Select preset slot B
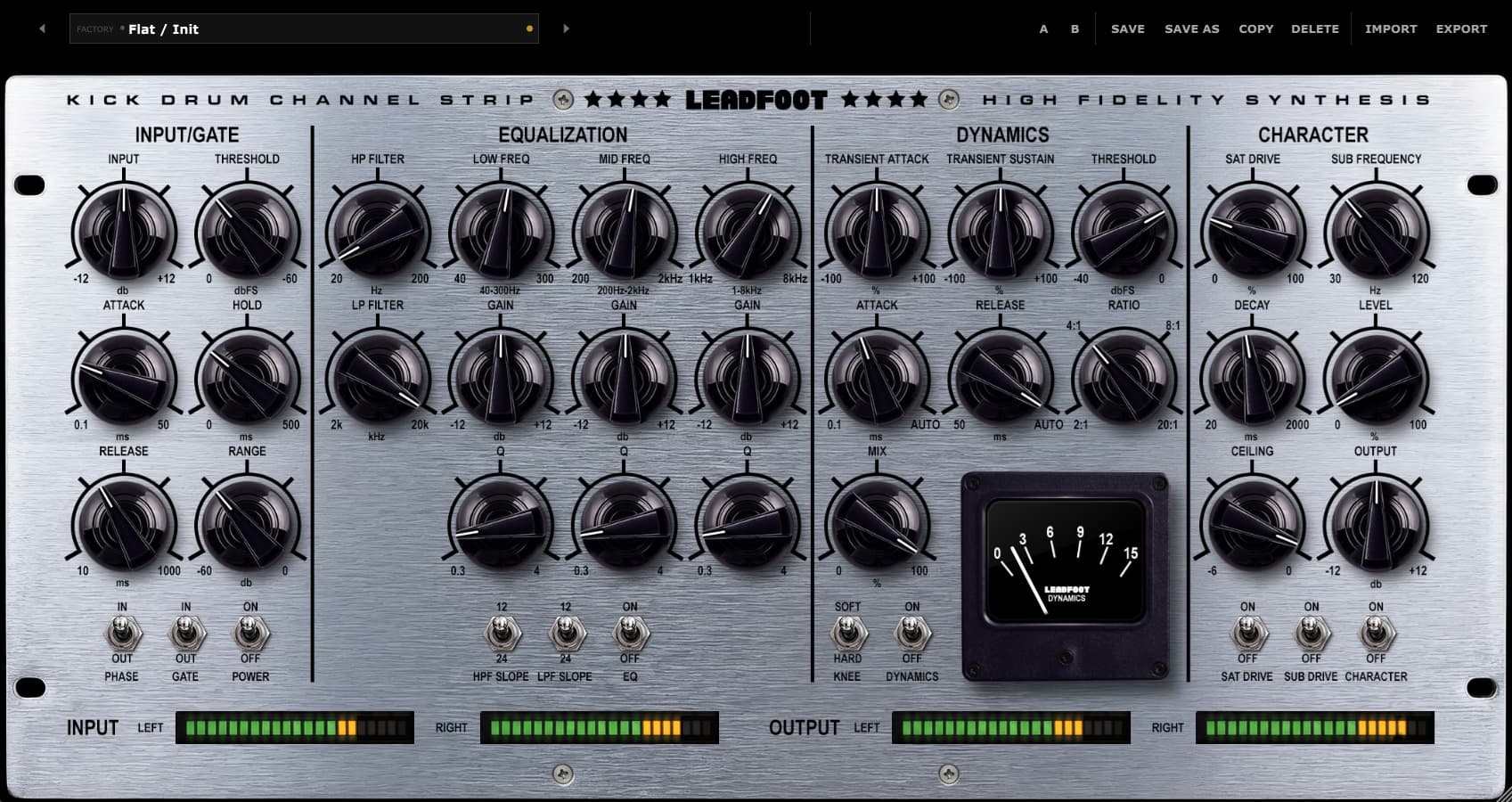This screenshot has width=1512, height=802. click(x=1075, y=29)
